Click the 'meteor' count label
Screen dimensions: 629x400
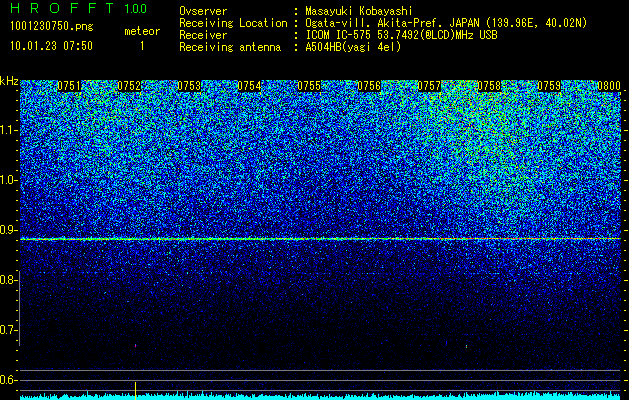point(142,31)
